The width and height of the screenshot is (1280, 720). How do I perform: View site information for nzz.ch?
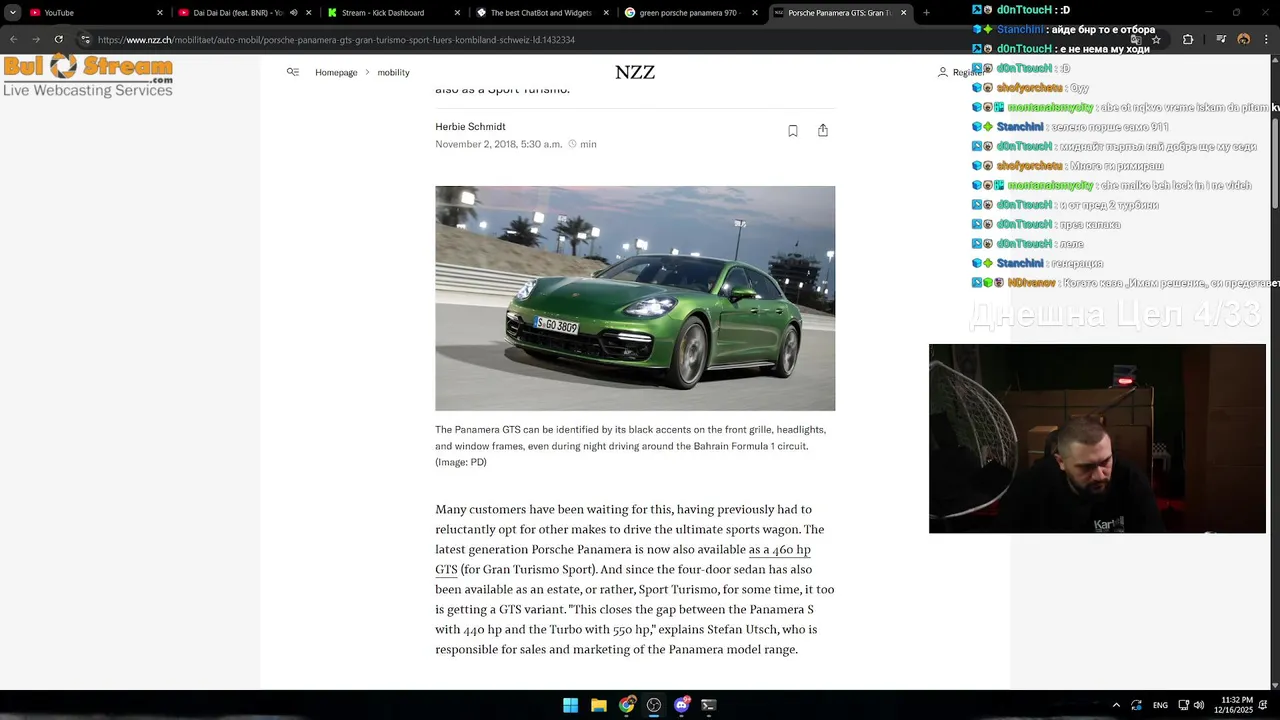pos(86,40)
